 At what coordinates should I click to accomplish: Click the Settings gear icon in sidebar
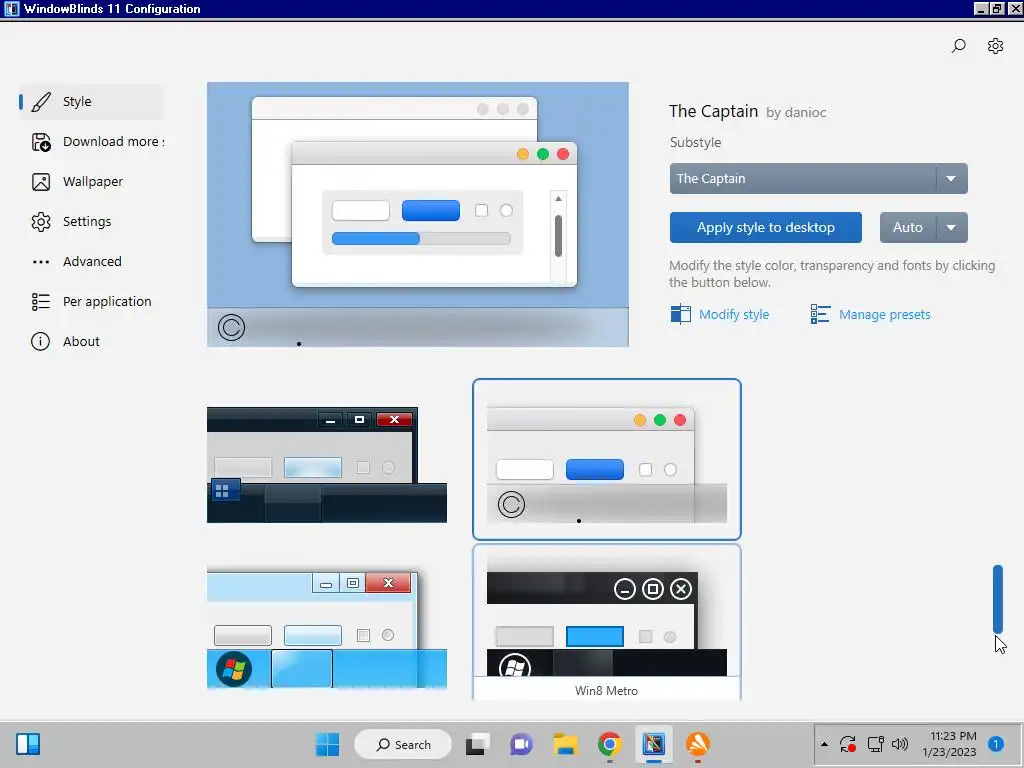tap(40, 221)
